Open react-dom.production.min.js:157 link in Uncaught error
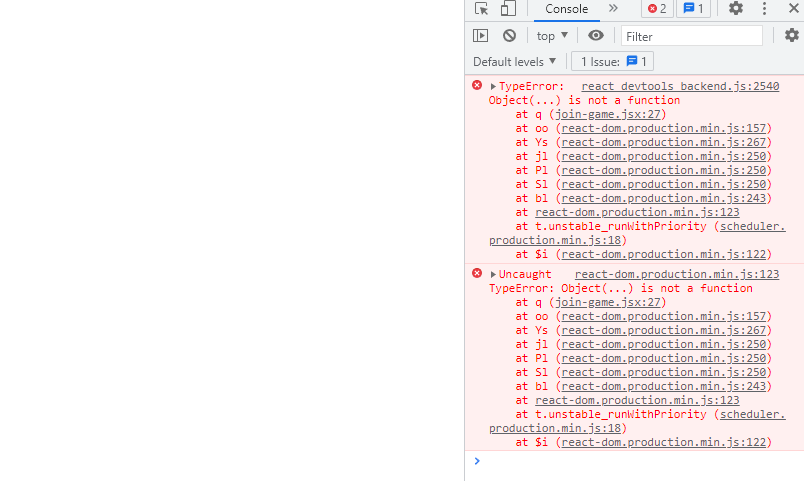 pyautogui.click(x=664, y=316)
